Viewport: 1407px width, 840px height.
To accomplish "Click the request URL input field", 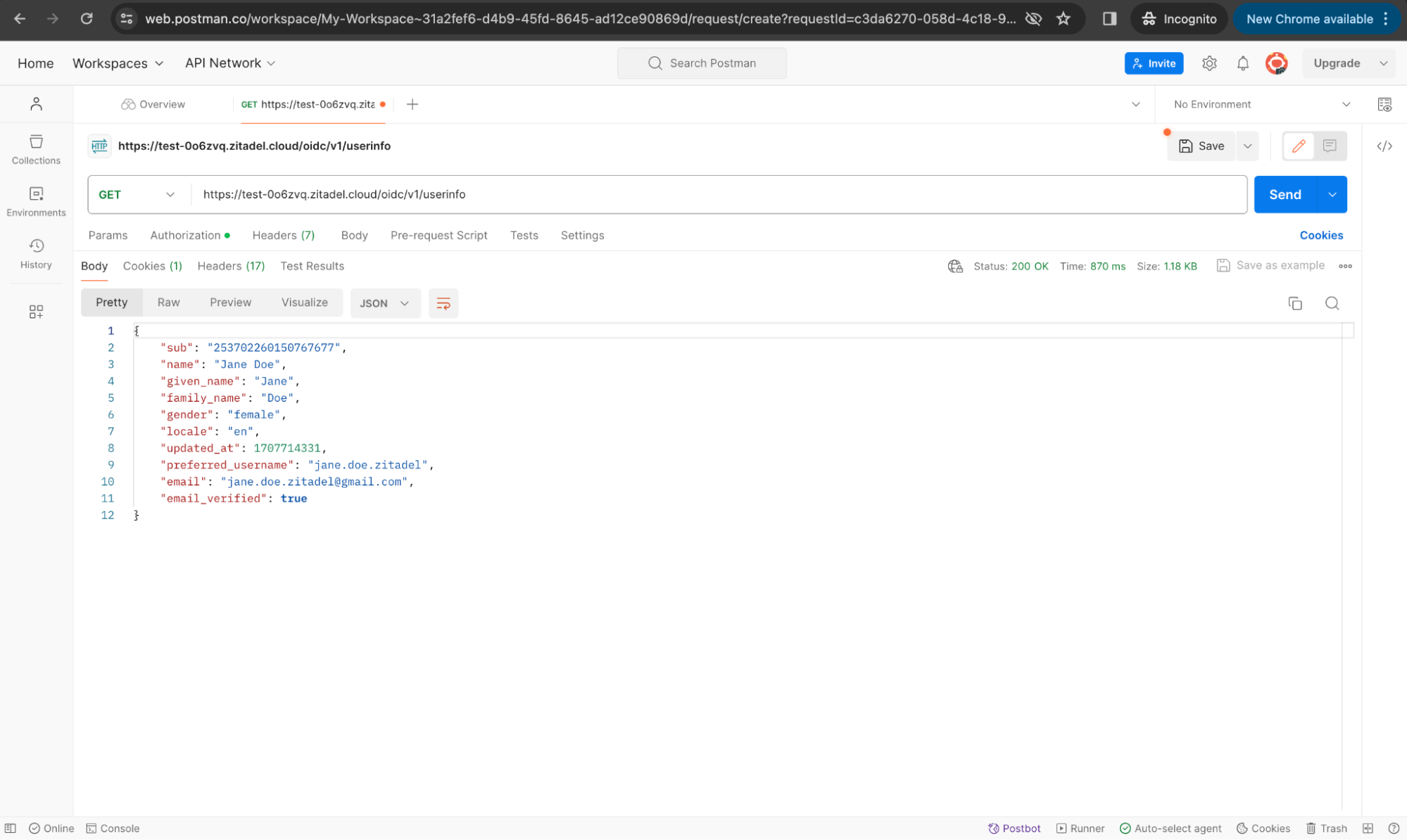I will tap(718, 194).
